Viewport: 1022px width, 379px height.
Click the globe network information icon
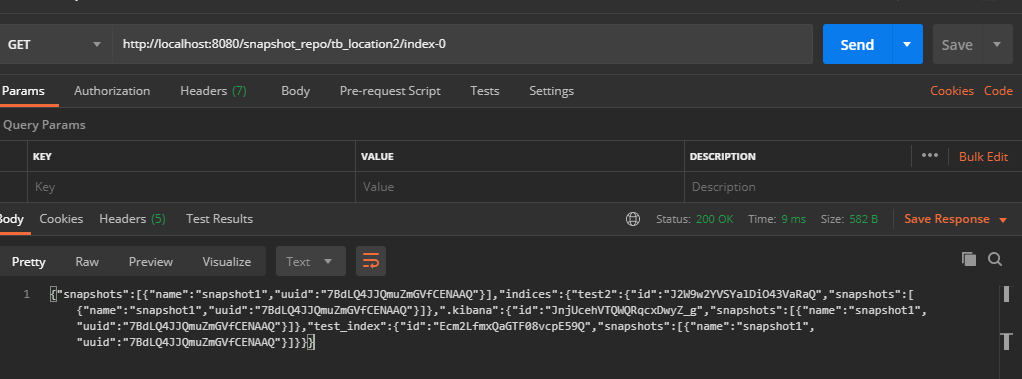(x=633, y=219)
